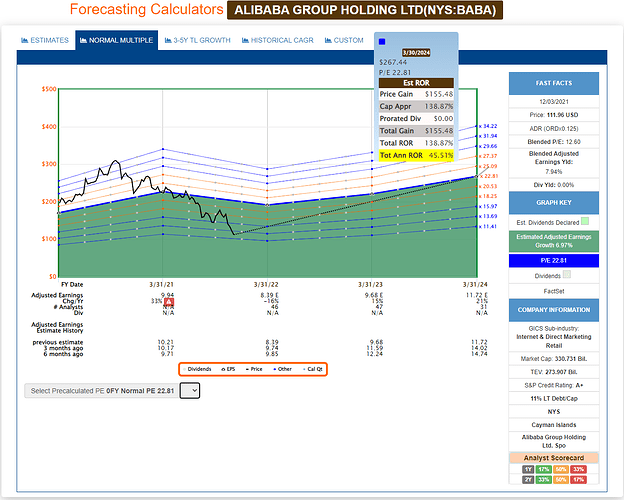
Task: Click the x 22.81 multiple label
Action: click(x=488, y=176)
